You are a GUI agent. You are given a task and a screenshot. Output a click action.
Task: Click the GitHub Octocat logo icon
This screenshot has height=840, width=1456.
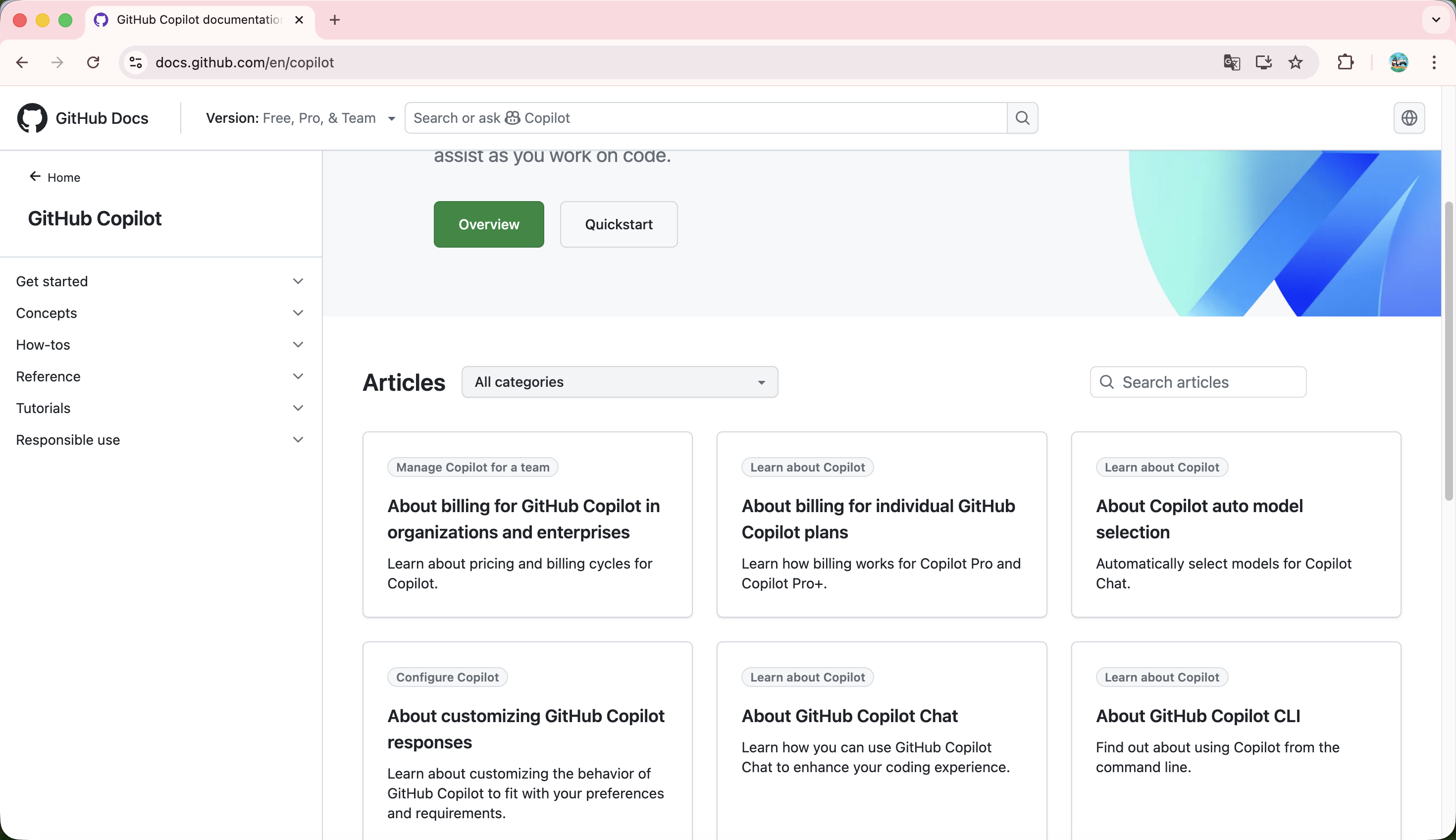click(x=32, y=118)
